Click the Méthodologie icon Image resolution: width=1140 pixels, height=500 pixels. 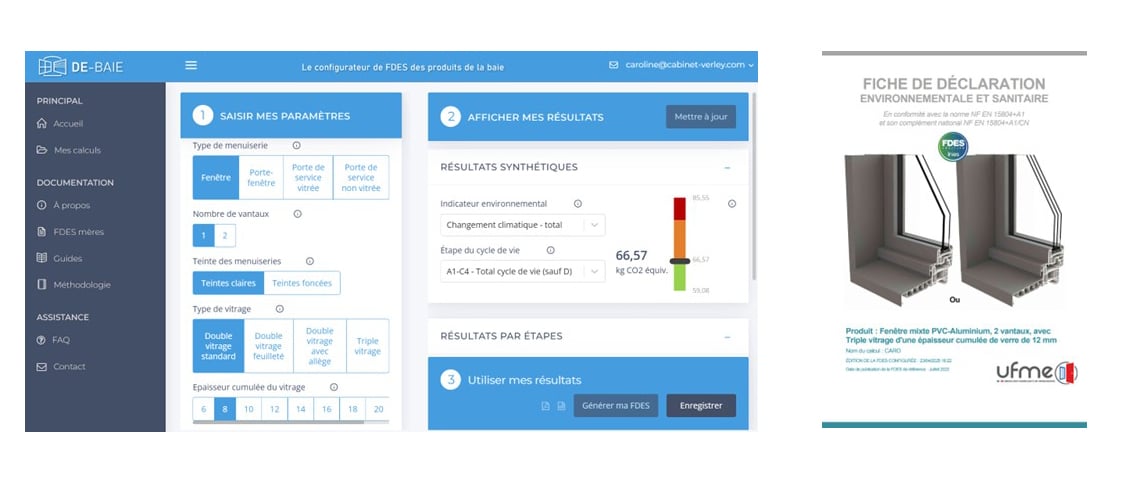[41, 285]
